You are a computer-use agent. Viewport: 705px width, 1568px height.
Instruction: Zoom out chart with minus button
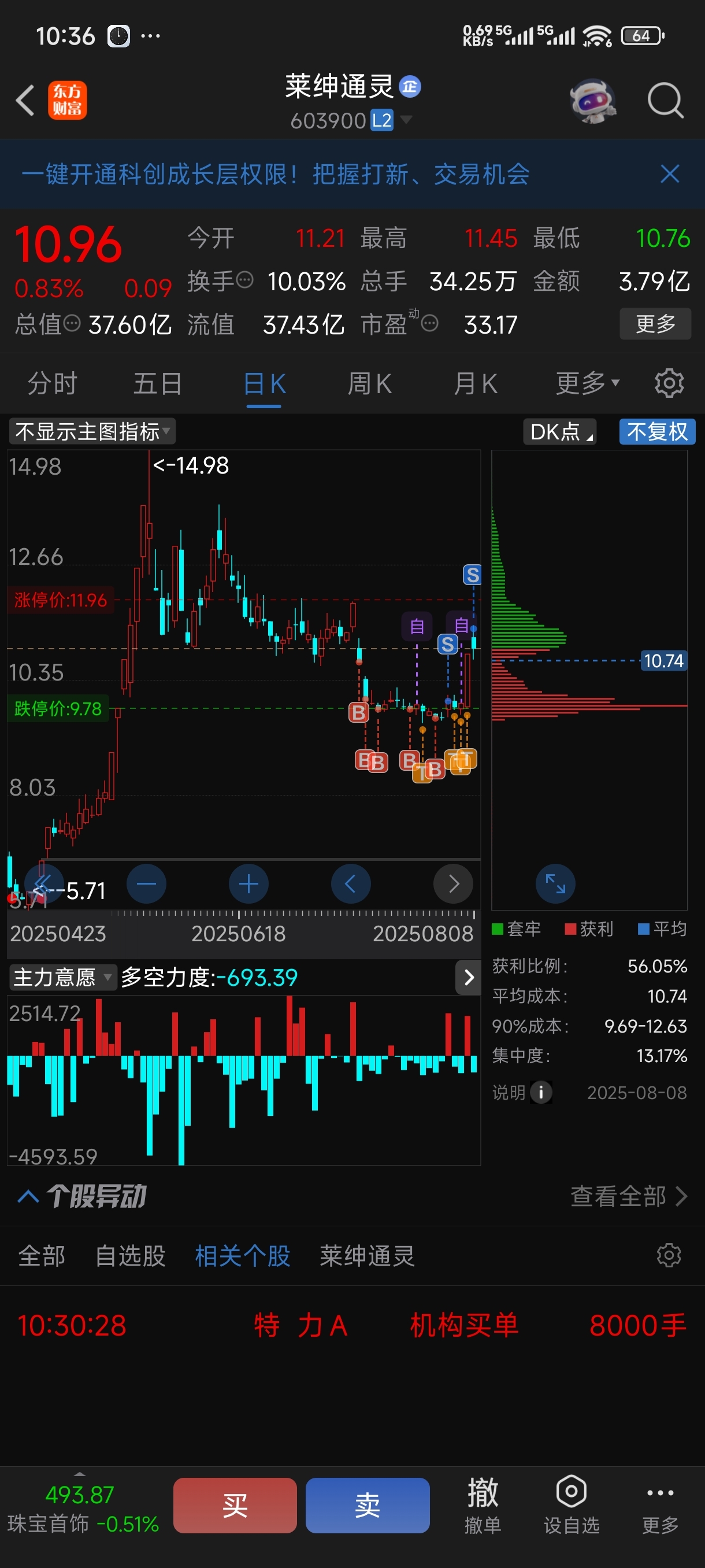tap(146, 883)
